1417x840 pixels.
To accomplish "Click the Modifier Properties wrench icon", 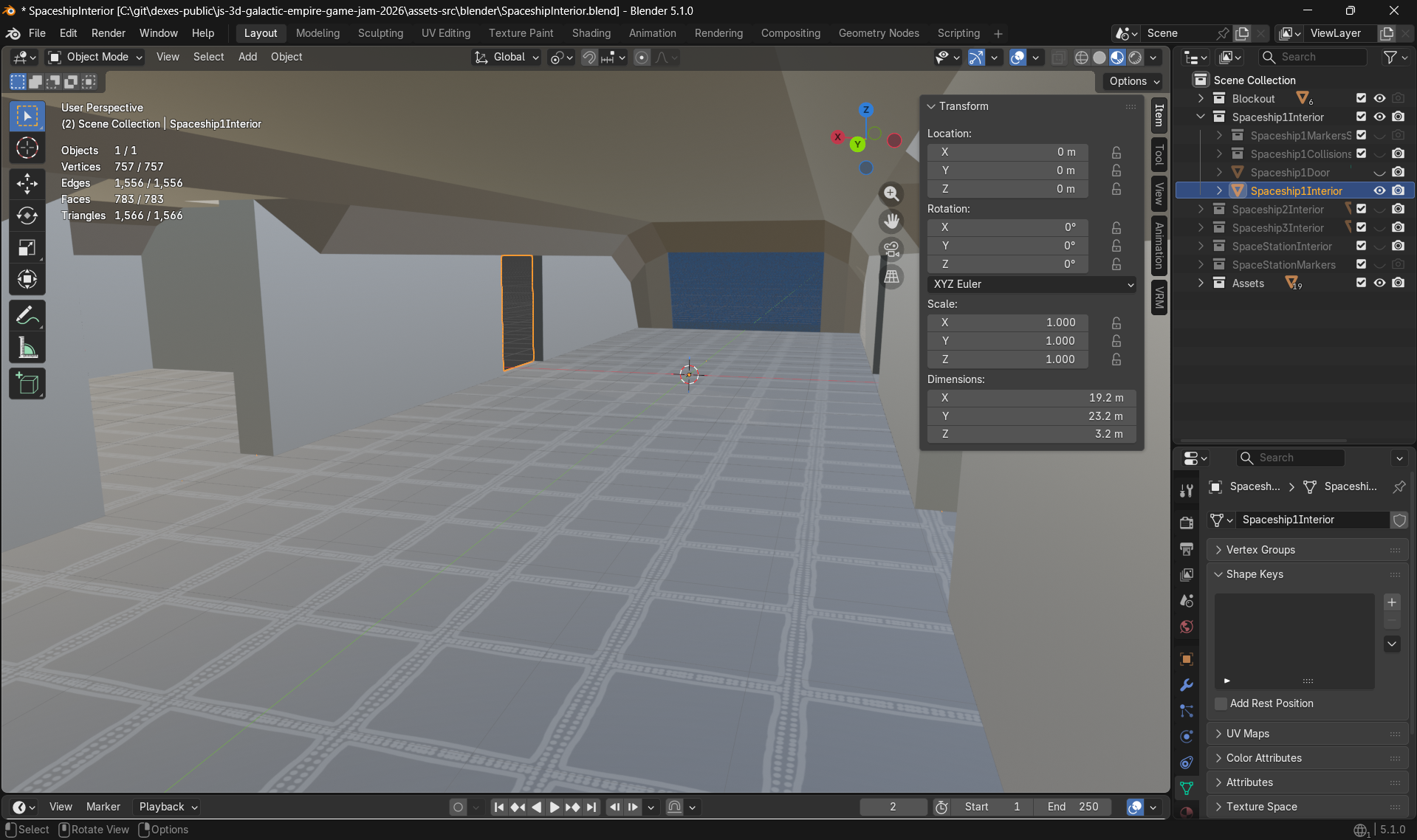I will pyautogui.click(x=1186, y=685).
